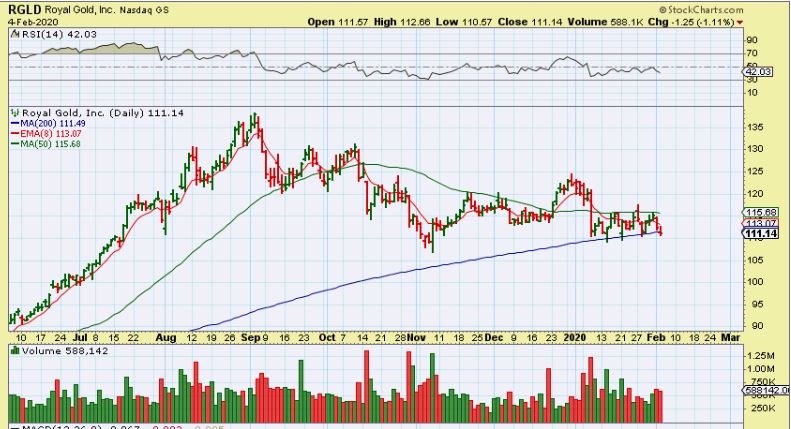This screenshot has height=429, width=791.
Task: Click the 135 price axis label
Action: pos(754,127)
